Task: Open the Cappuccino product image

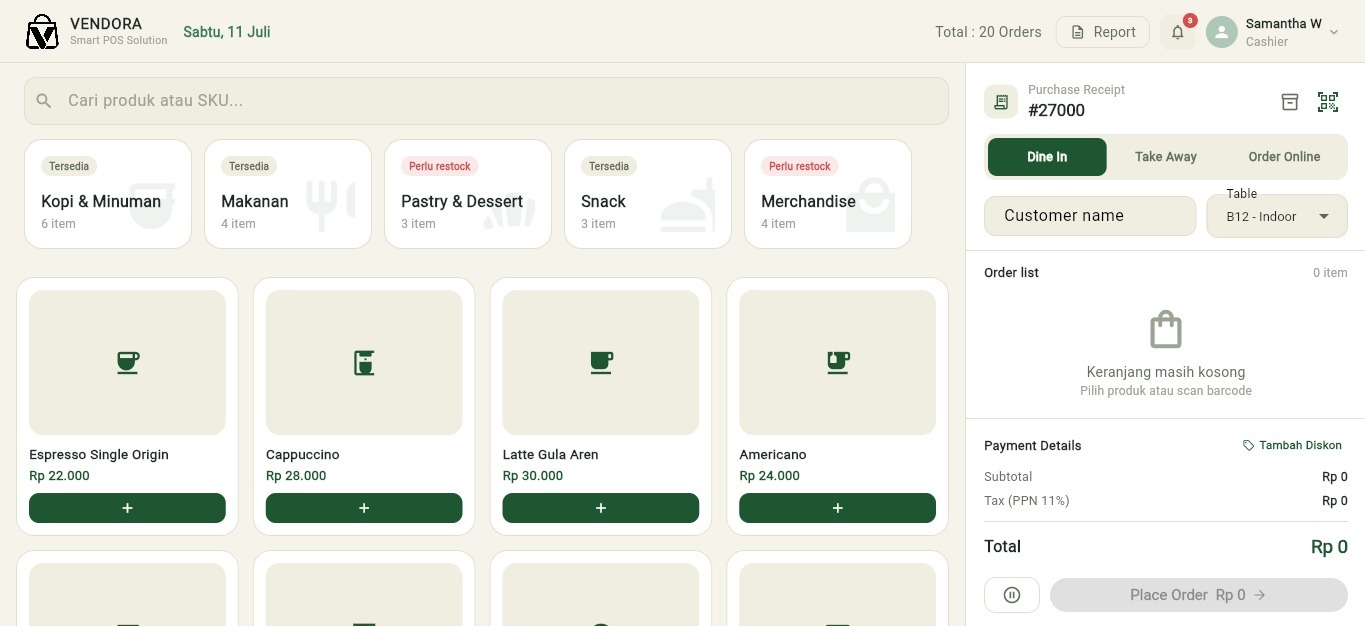Action: click(x=364, y=363)
